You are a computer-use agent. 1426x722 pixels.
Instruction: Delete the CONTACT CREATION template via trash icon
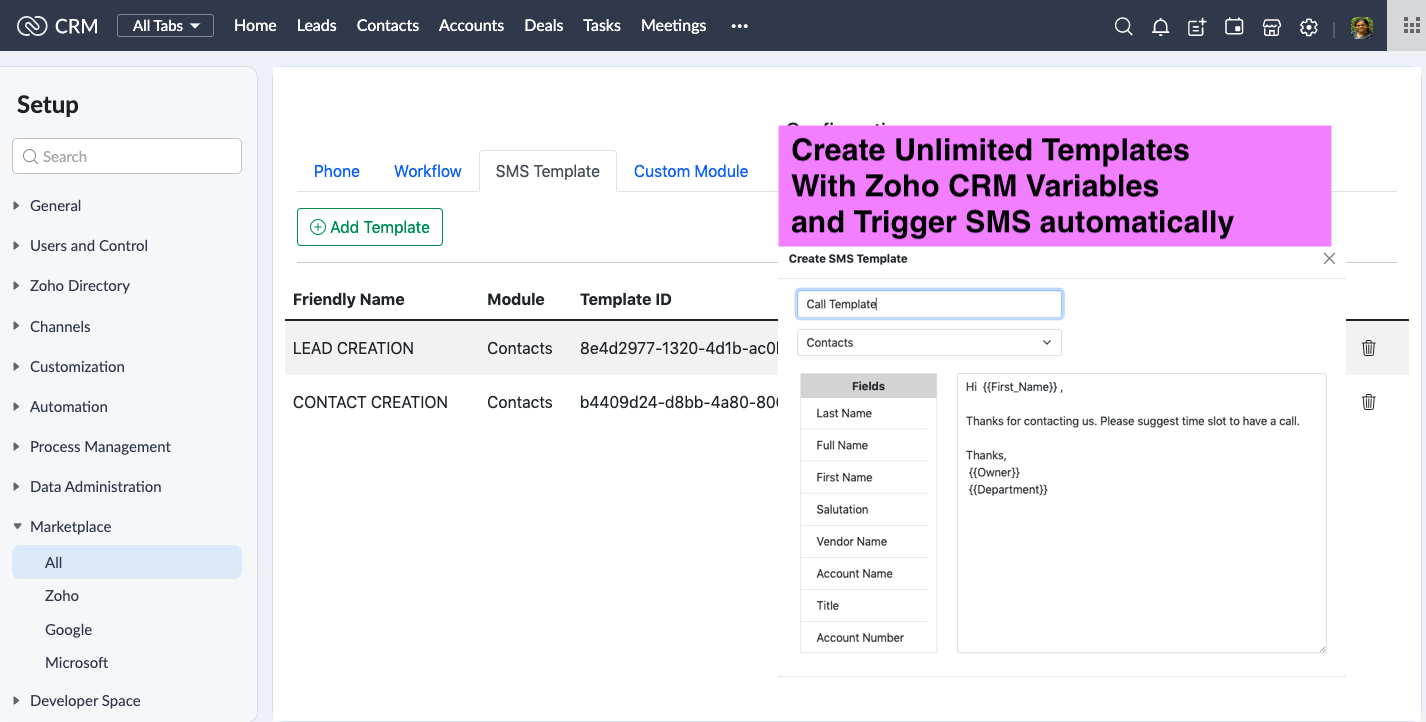click(1368, 401)
